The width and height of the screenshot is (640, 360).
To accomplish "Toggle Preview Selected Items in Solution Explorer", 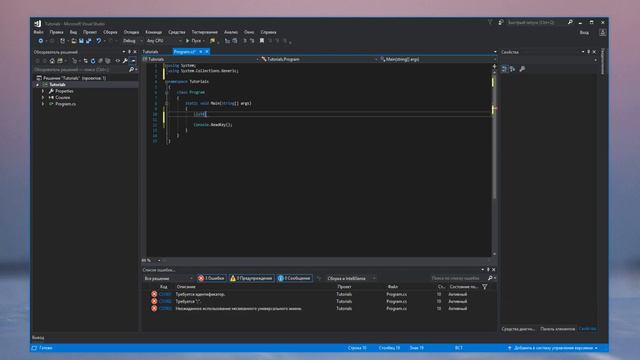I will click(x=133, y=61).
